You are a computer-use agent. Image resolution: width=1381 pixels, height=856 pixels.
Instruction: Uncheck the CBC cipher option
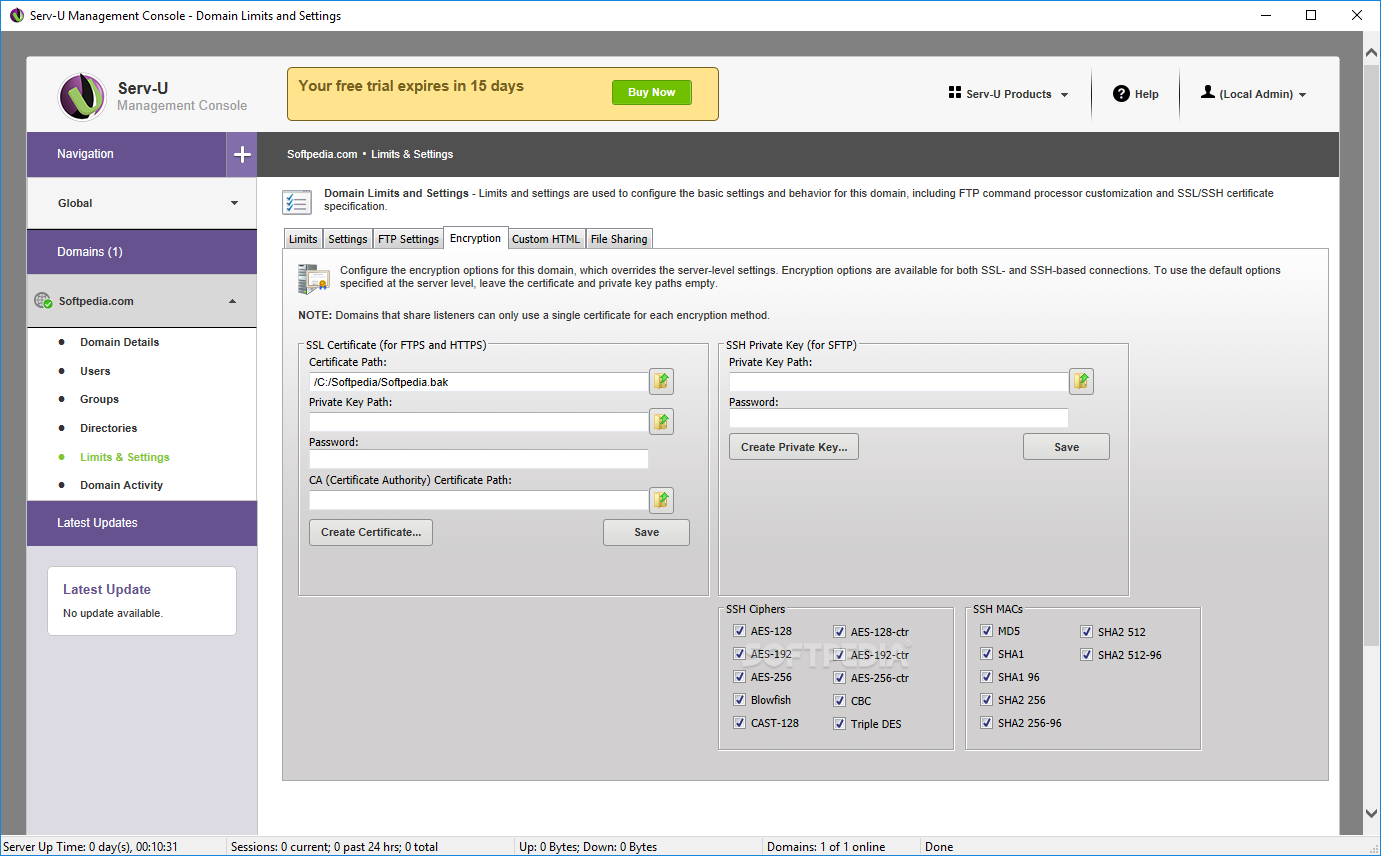coord(839,701)
